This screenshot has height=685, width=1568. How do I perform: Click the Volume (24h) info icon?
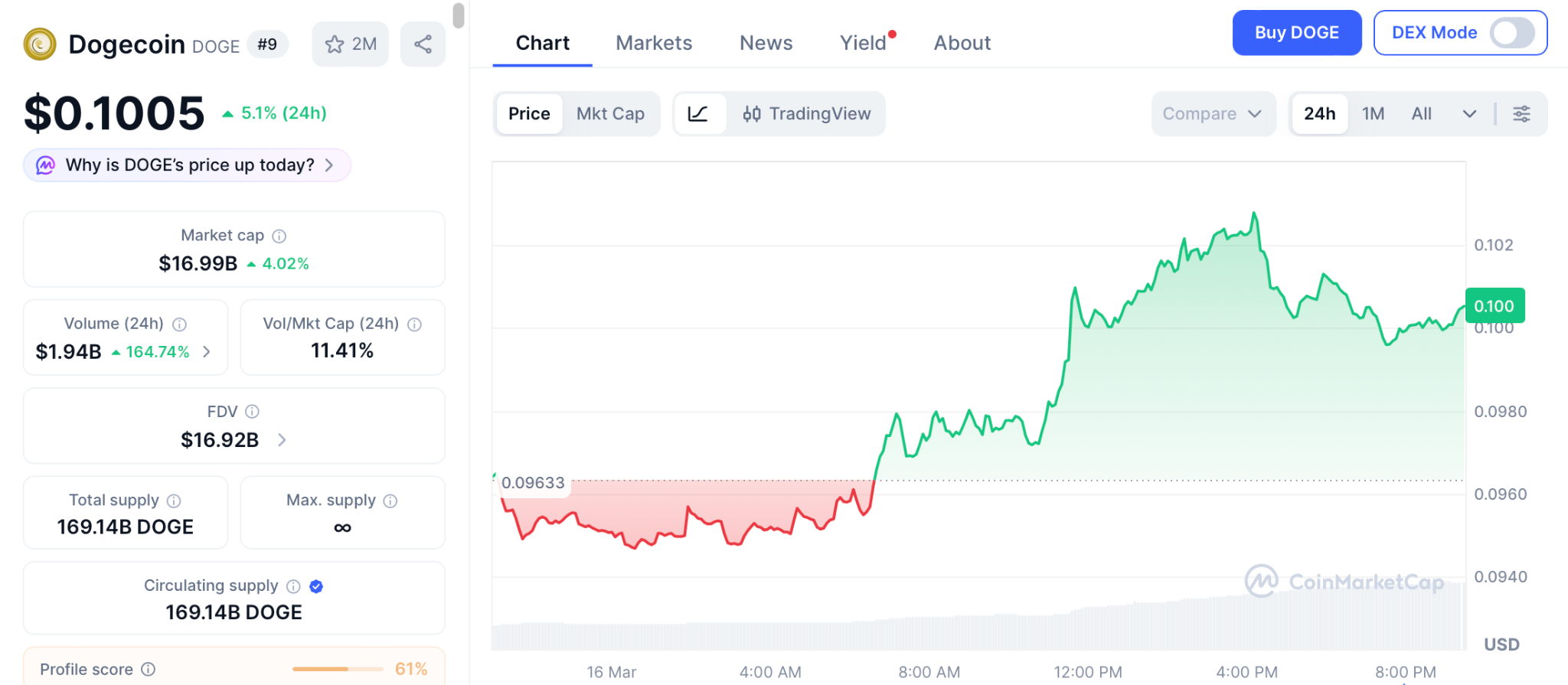pos(179,325)
